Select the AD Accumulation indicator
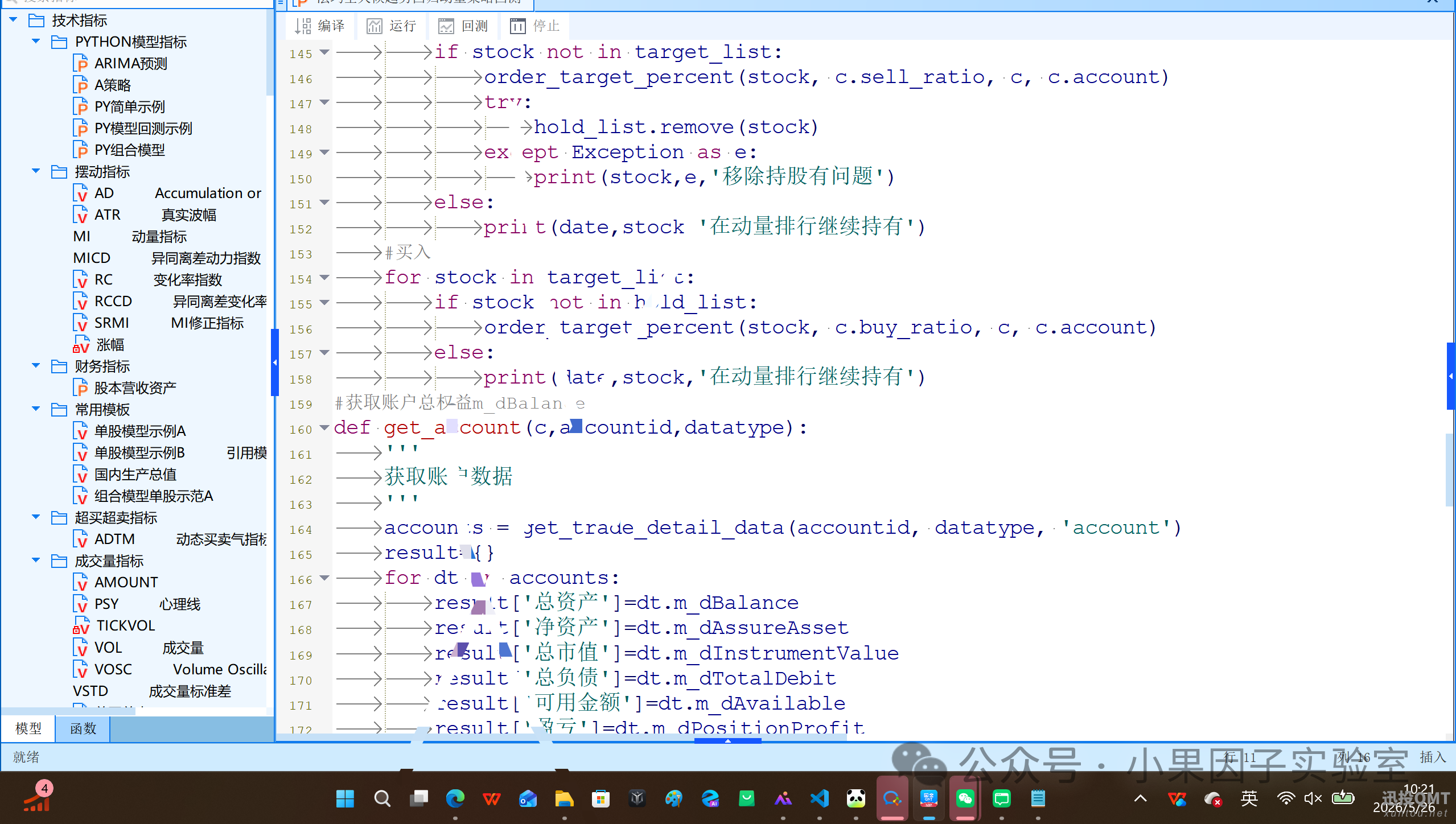1456x824 pixels. (167, 193)
